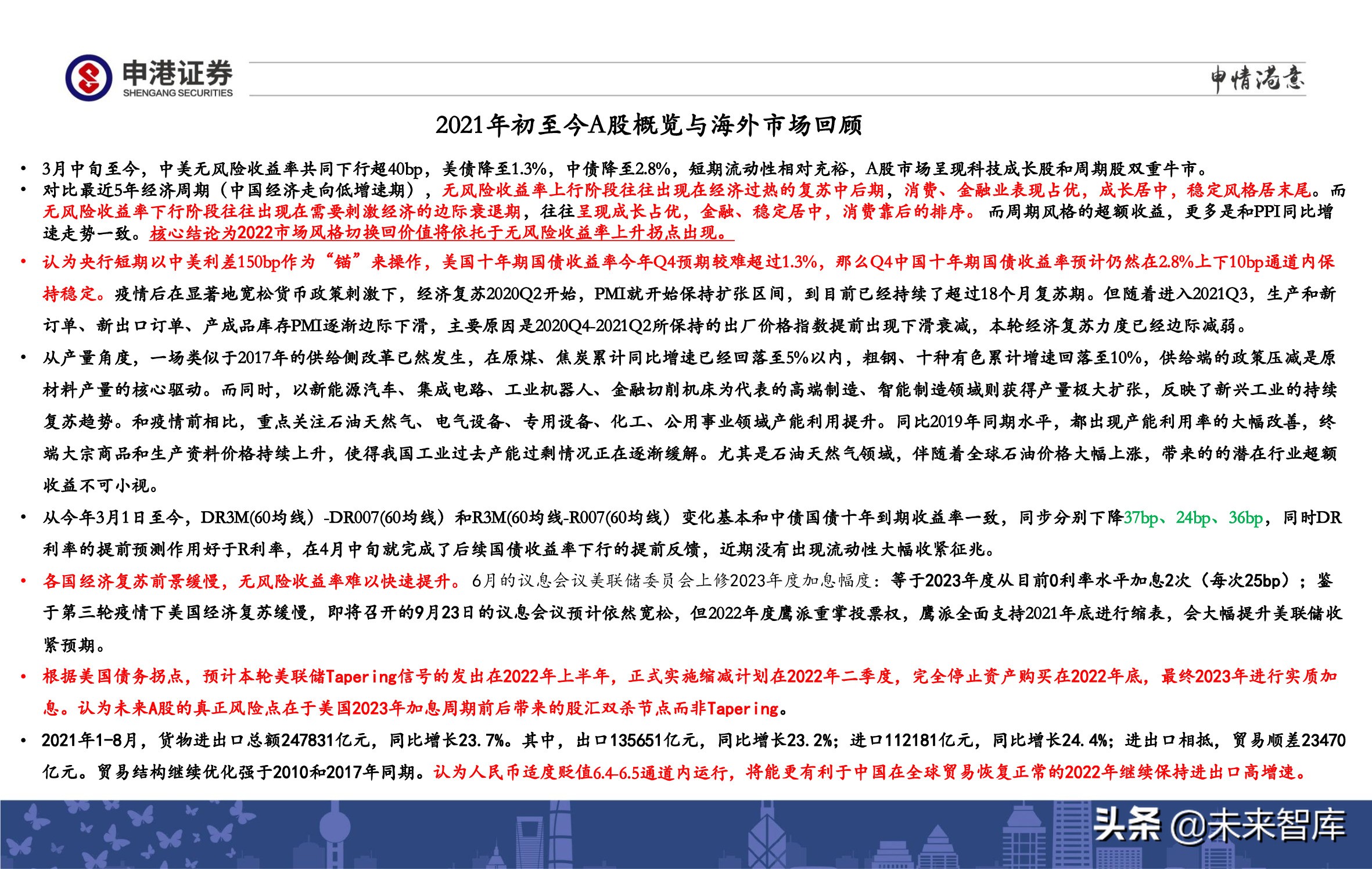1372x869 pixels.
Task: Click the 申情港意 calligraphy slogan at top right
Action: pyautogui.click(x=1258, y=79)
